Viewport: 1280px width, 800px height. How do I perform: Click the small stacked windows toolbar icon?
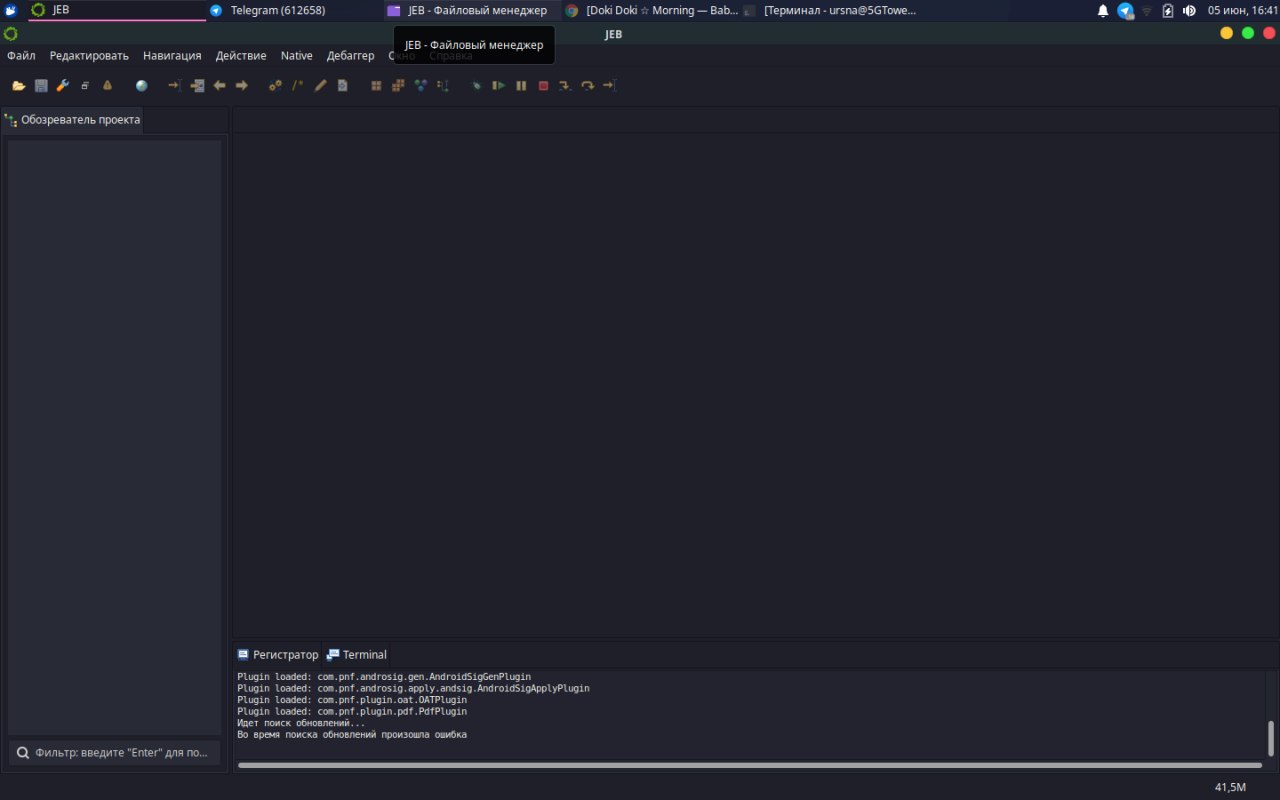click(x=85, y=86)
